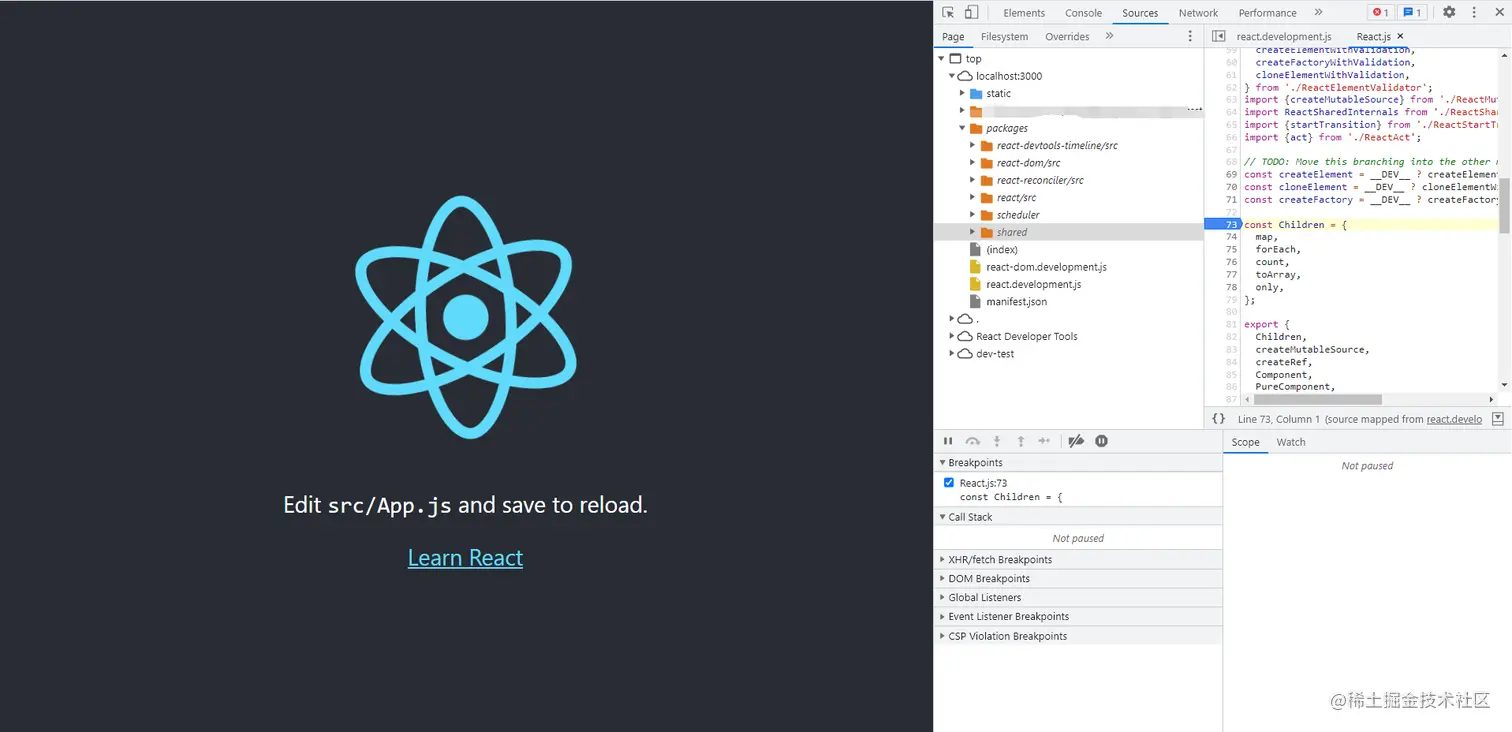Collapse the top frame tree node
1512x732 pixels.
[x=941, y=59]
